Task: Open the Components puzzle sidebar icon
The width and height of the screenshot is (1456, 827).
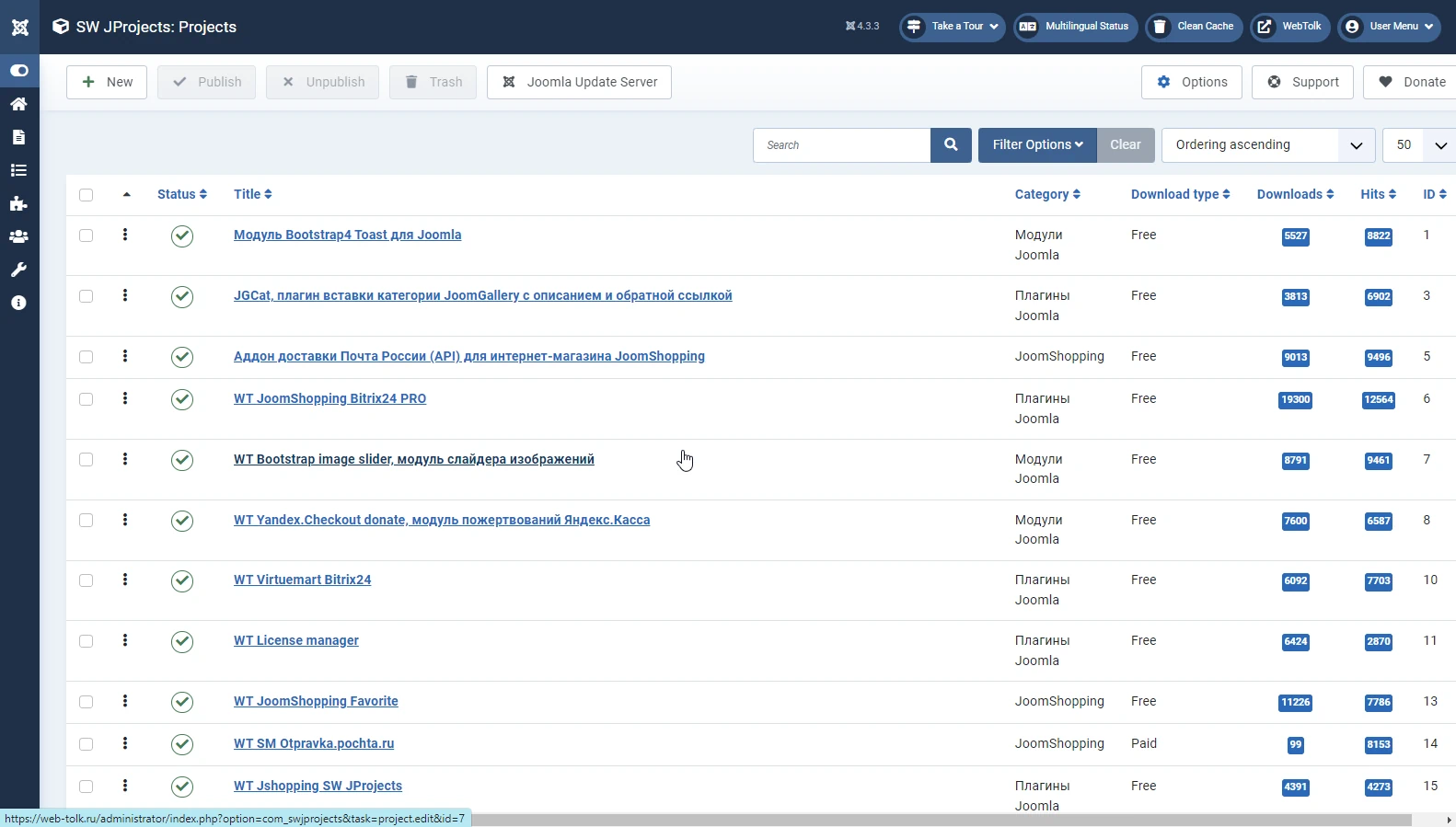Action: point(18,203)
